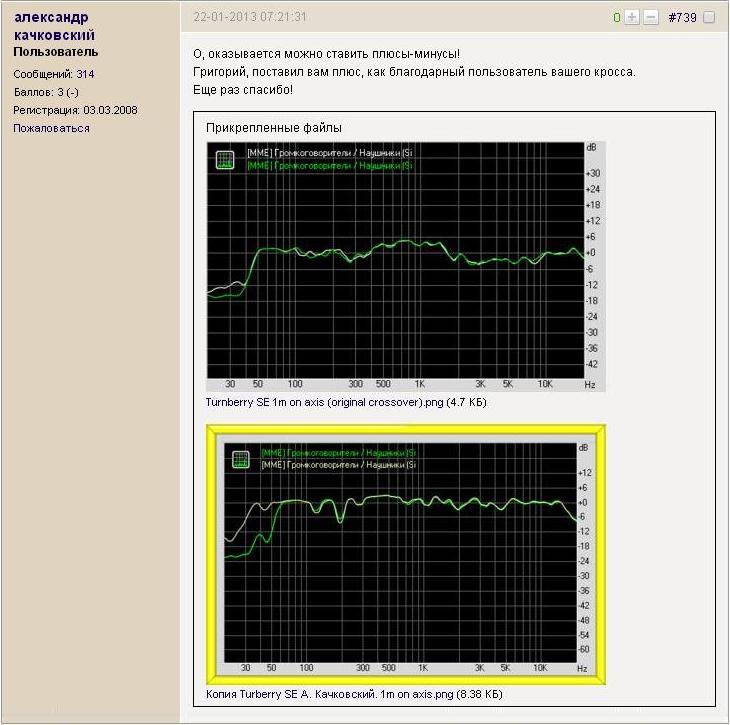Click the green legend entry in first chart
Screen dimensions: 730x725
[x=329, y=165]
